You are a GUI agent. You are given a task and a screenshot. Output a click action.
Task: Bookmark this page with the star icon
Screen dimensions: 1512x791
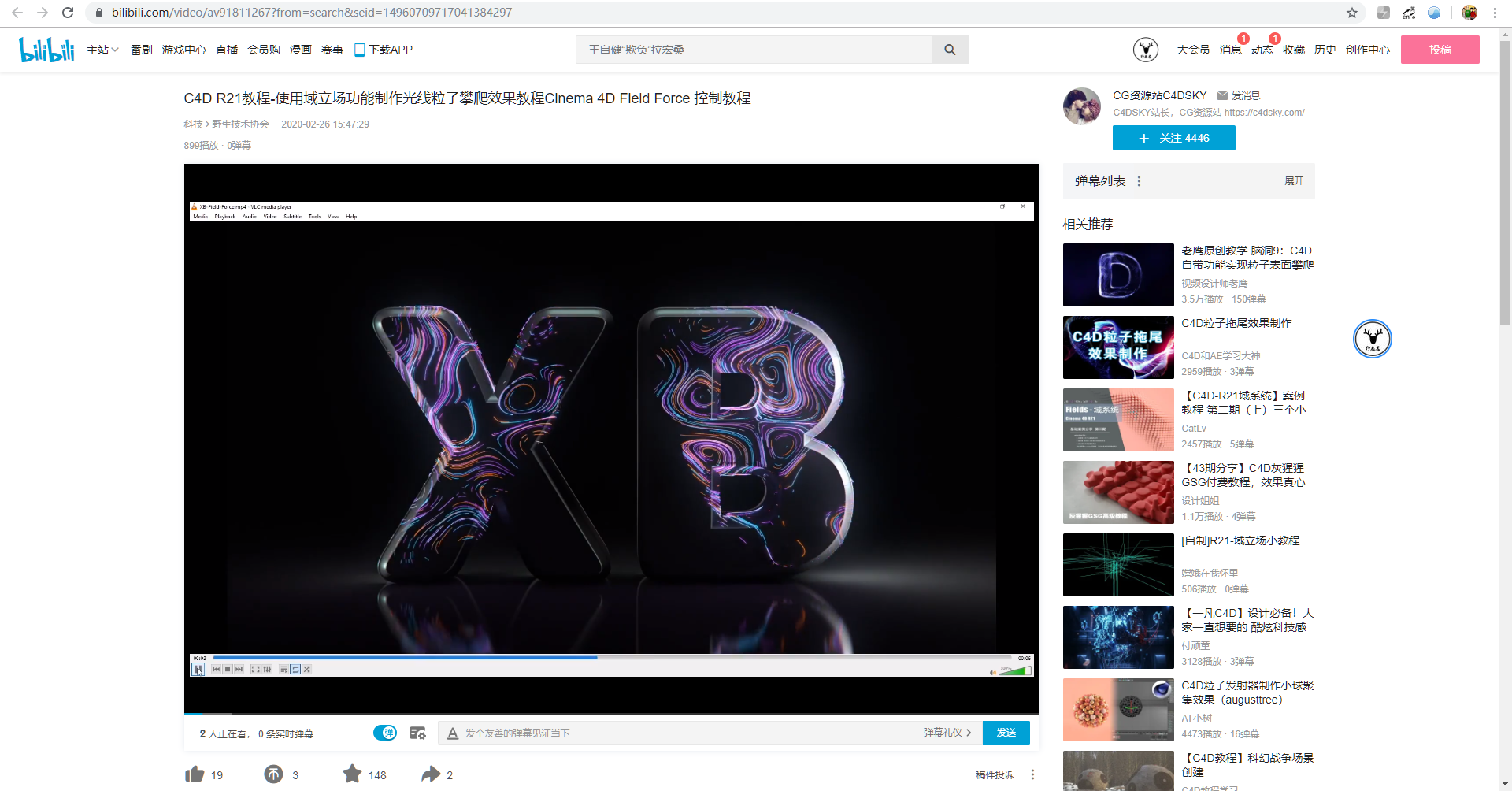[1351, 13]
